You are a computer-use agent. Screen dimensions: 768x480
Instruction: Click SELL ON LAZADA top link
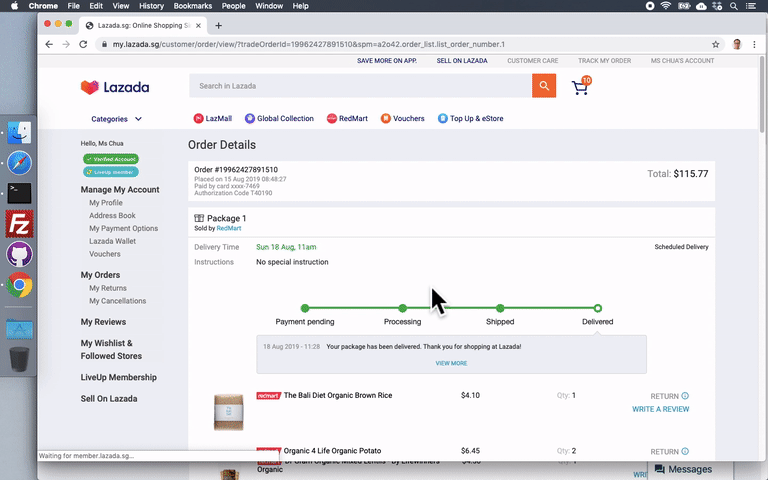[462, 61]
